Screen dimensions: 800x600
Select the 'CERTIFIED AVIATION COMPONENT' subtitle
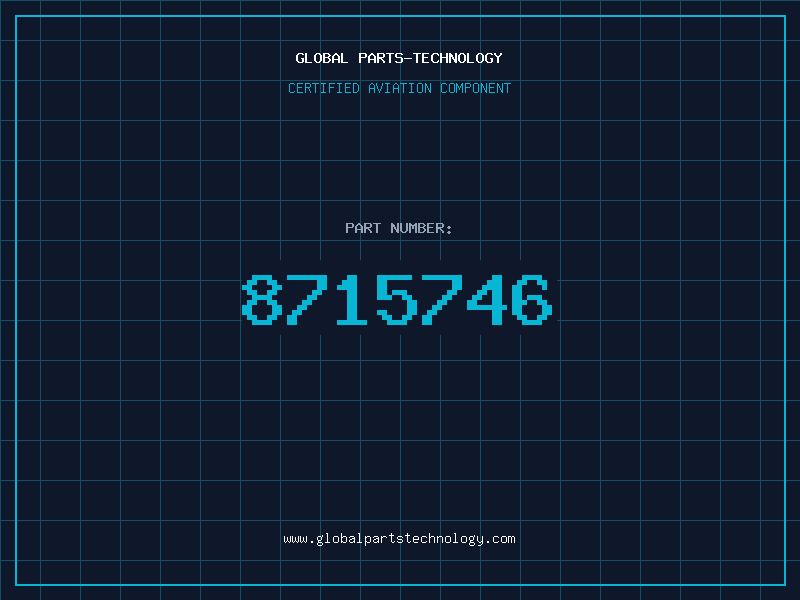tap(399, 88)
